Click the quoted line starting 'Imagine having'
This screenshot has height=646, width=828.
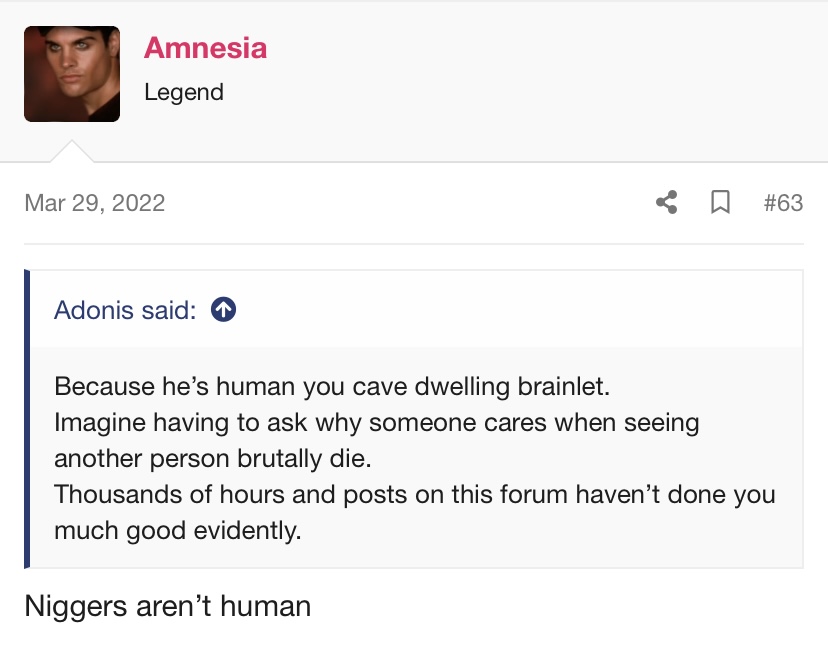click(x=377, y=423)
